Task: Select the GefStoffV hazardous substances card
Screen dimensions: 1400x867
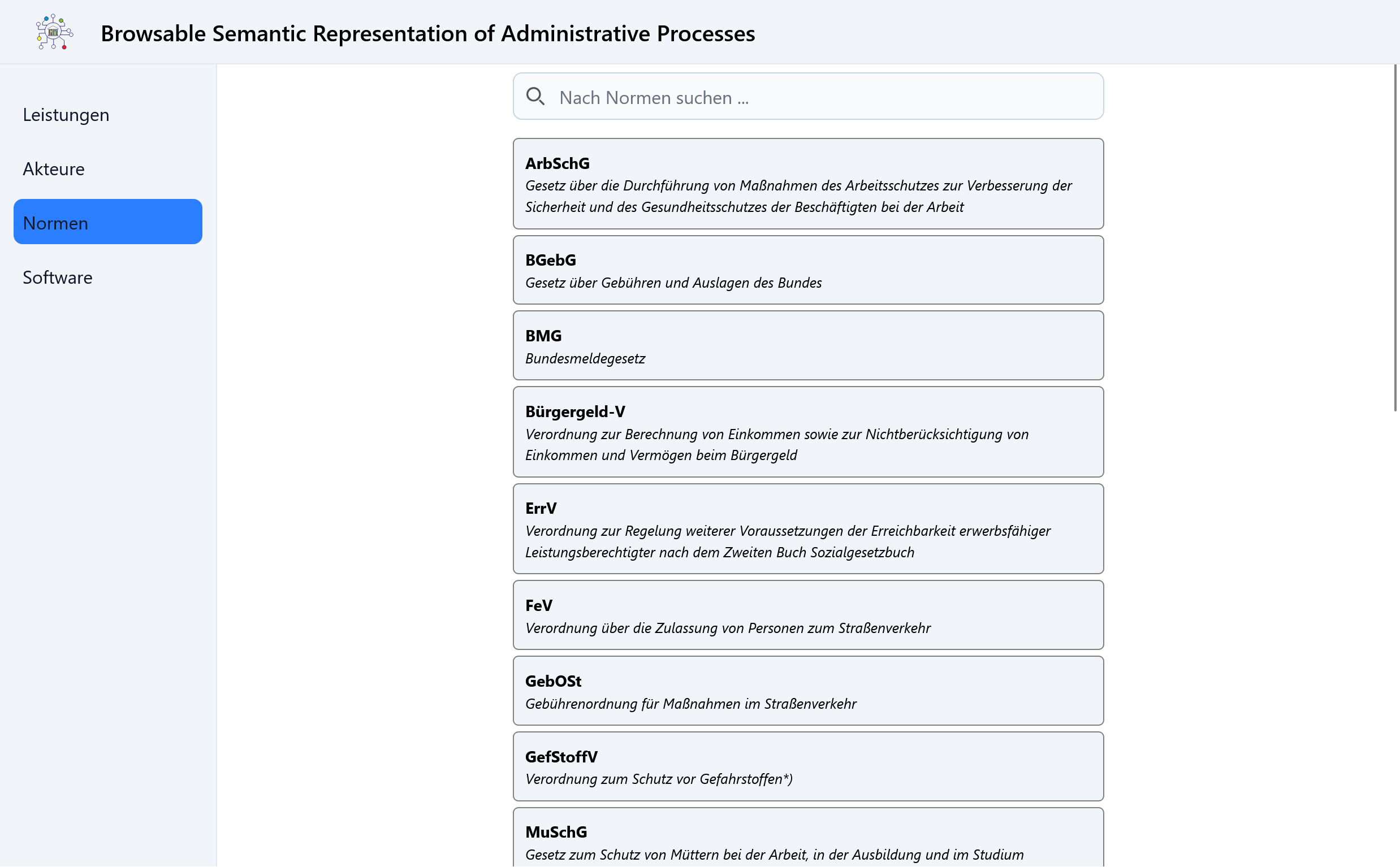Action: (806, 766)
